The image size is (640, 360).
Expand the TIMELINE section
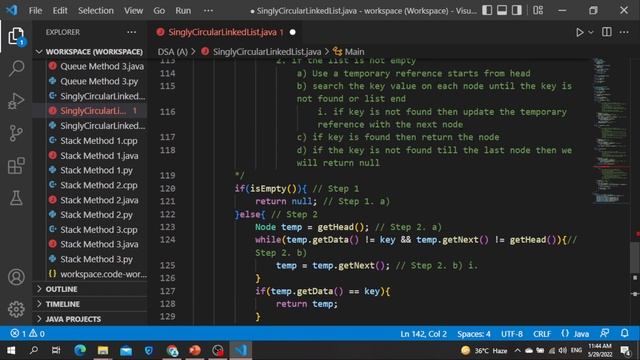point(90,304)
